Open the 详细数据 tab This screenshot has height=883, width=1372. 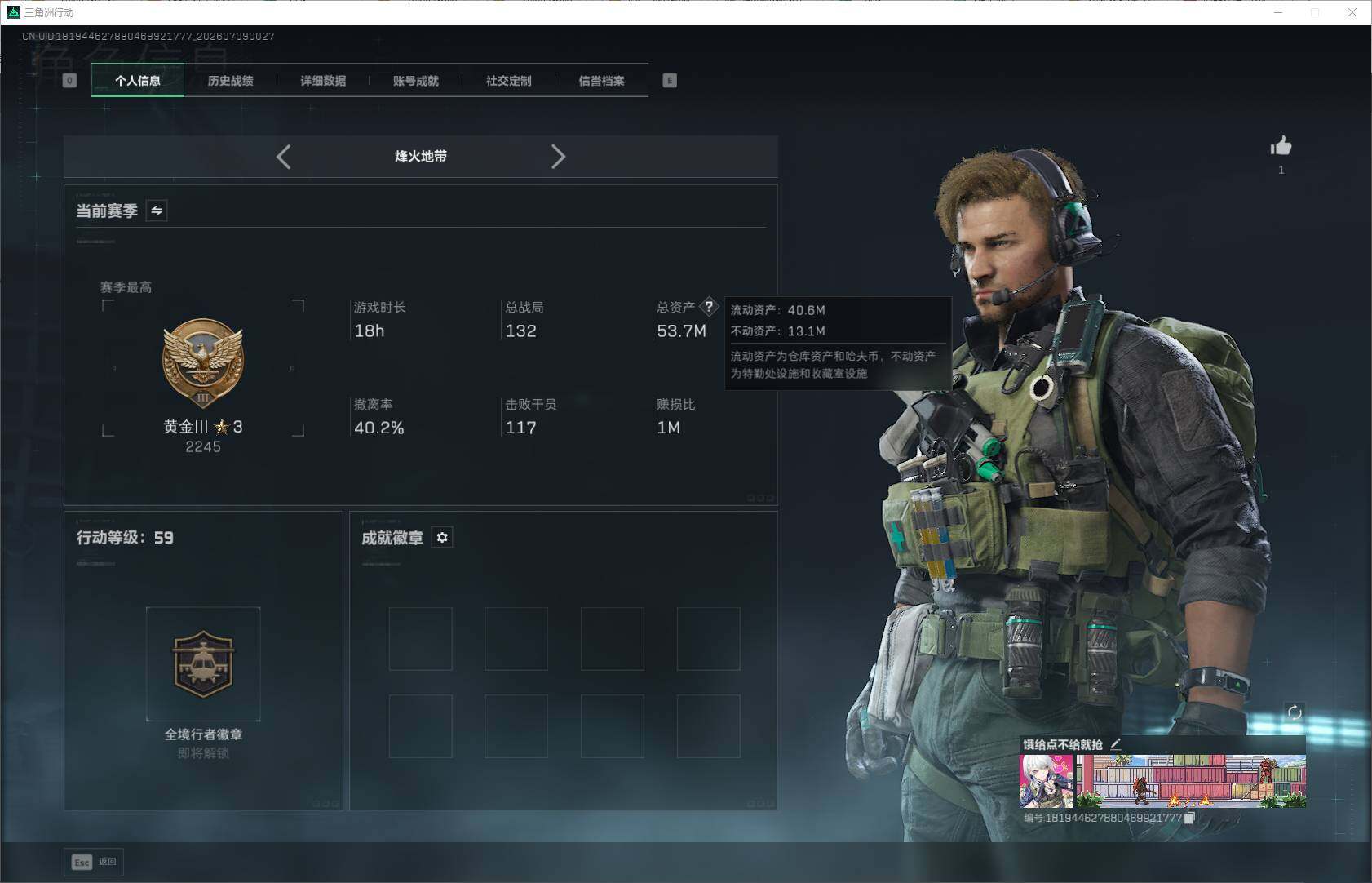(x=323, y=81)
